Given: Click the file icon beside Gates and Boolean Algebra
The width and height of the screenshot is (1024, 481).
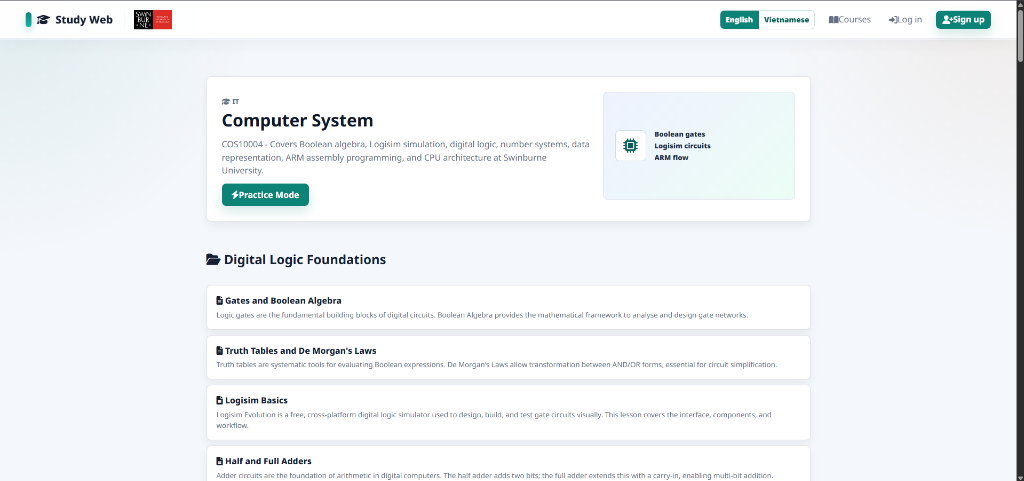Looking at the screenshot, I should point(219,301).
